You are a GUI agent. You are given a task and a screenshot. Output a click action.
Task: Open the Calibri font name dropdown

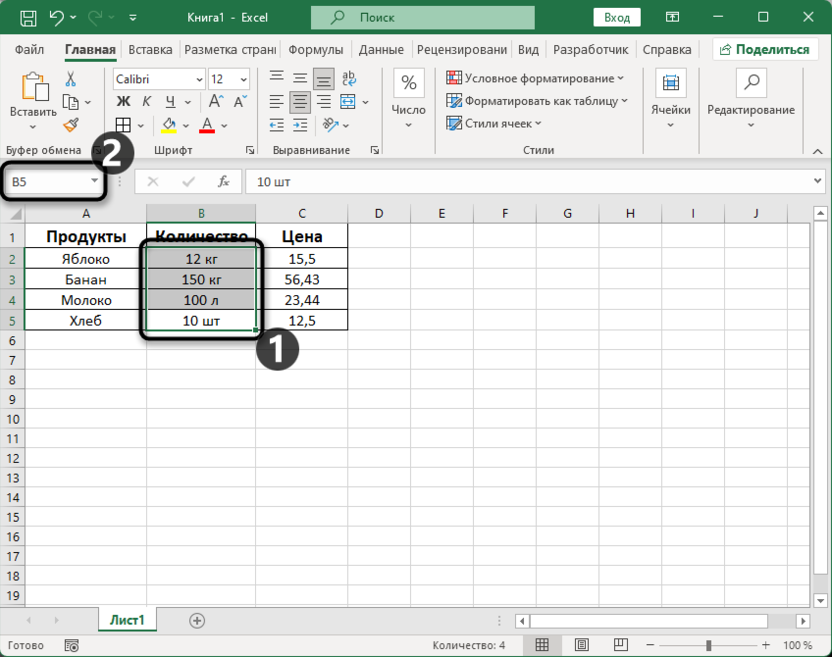pyautogui.click(x=200, y=80)
